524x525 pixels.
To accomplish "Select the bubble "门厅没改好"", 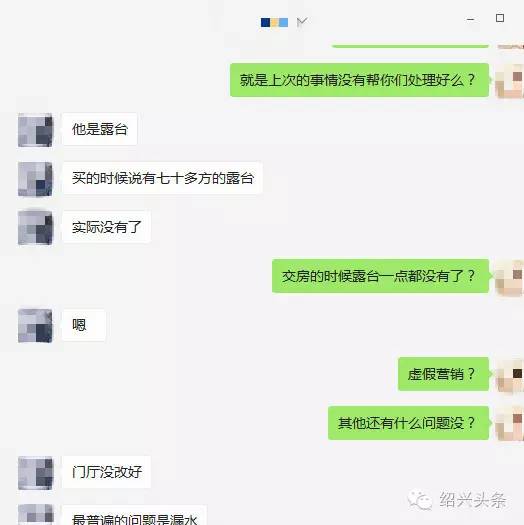I will [106, 472].
